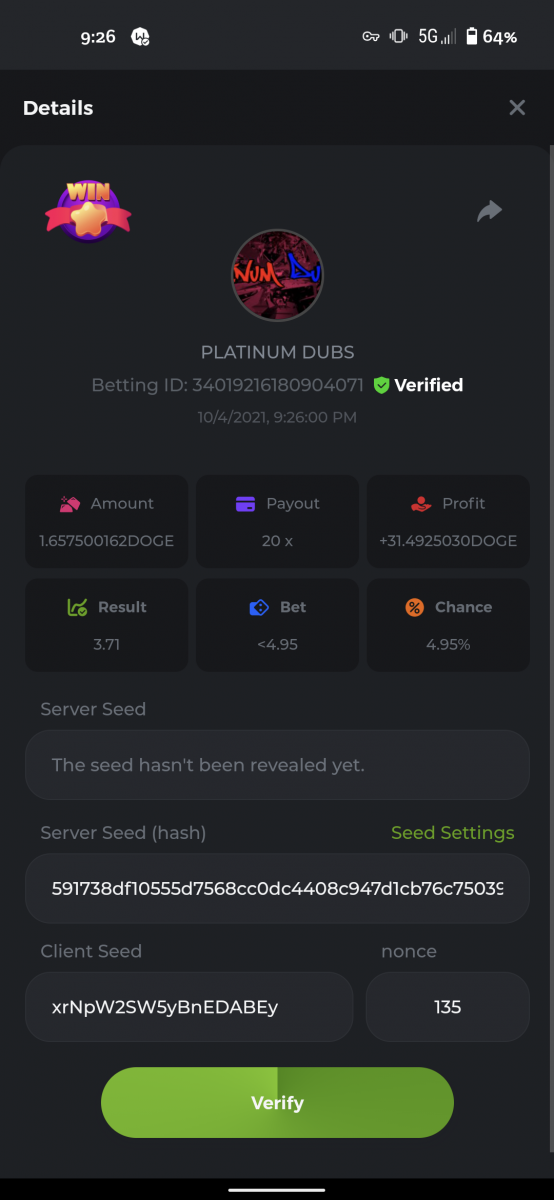Tap the unrevealed Server Seed field
Screen dimensions: 554x1200
[x=277, y=765]
